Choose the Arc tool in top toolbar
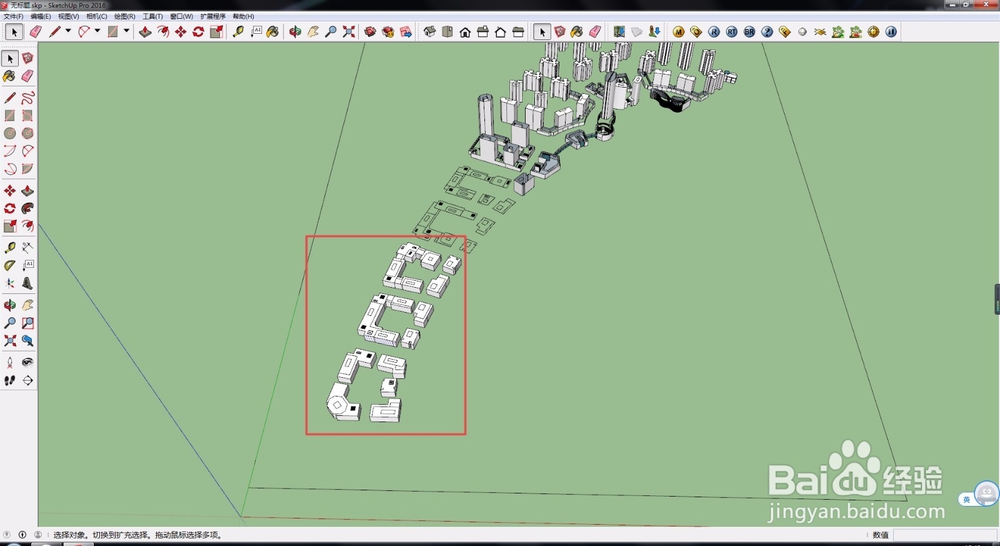Image resolution: width=1000 pixels, height=546 pixels. pyautogui.click(x=84, y=31)
